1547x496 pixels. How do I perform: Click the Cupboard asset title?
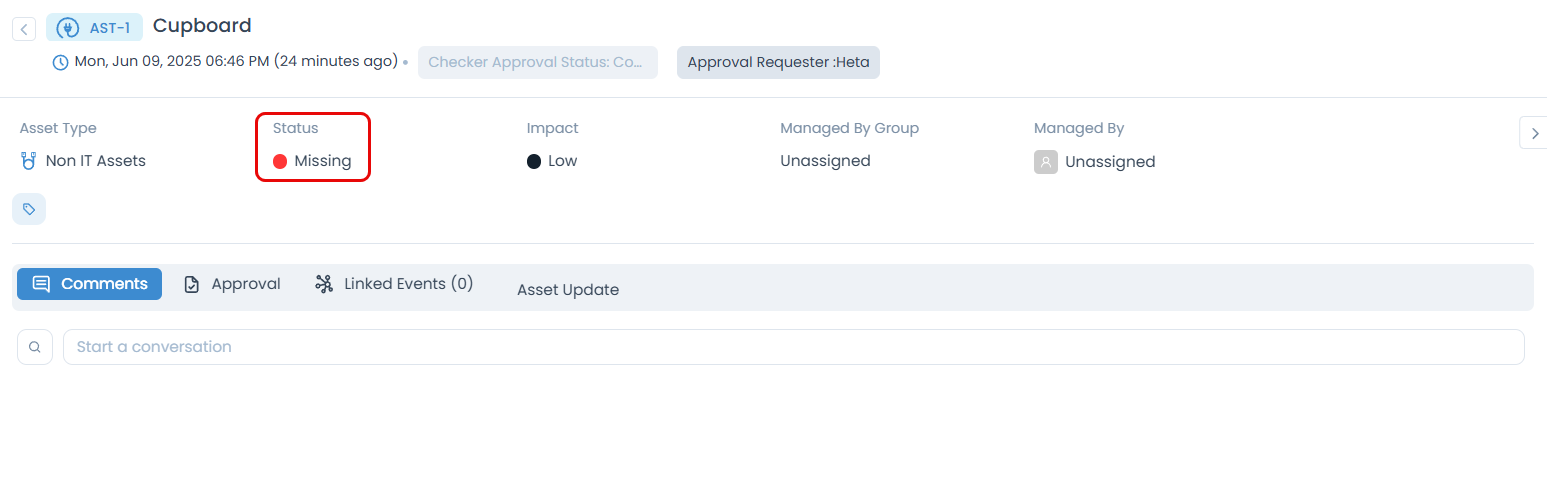point(202,26)
